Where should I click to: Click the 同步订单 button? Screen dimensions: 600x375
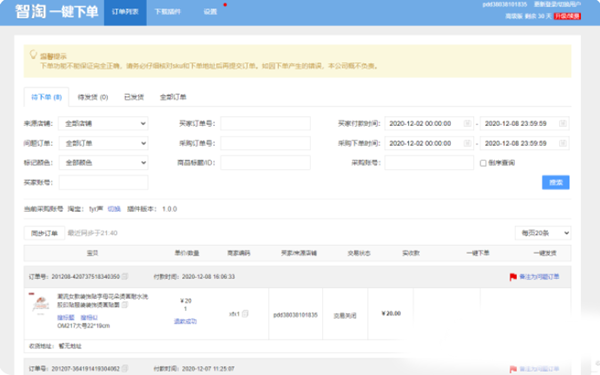pyautogui.click(x=44, y=233)
